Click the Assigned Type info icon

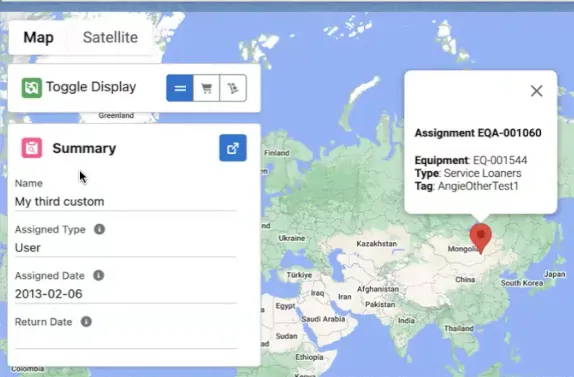99,229
